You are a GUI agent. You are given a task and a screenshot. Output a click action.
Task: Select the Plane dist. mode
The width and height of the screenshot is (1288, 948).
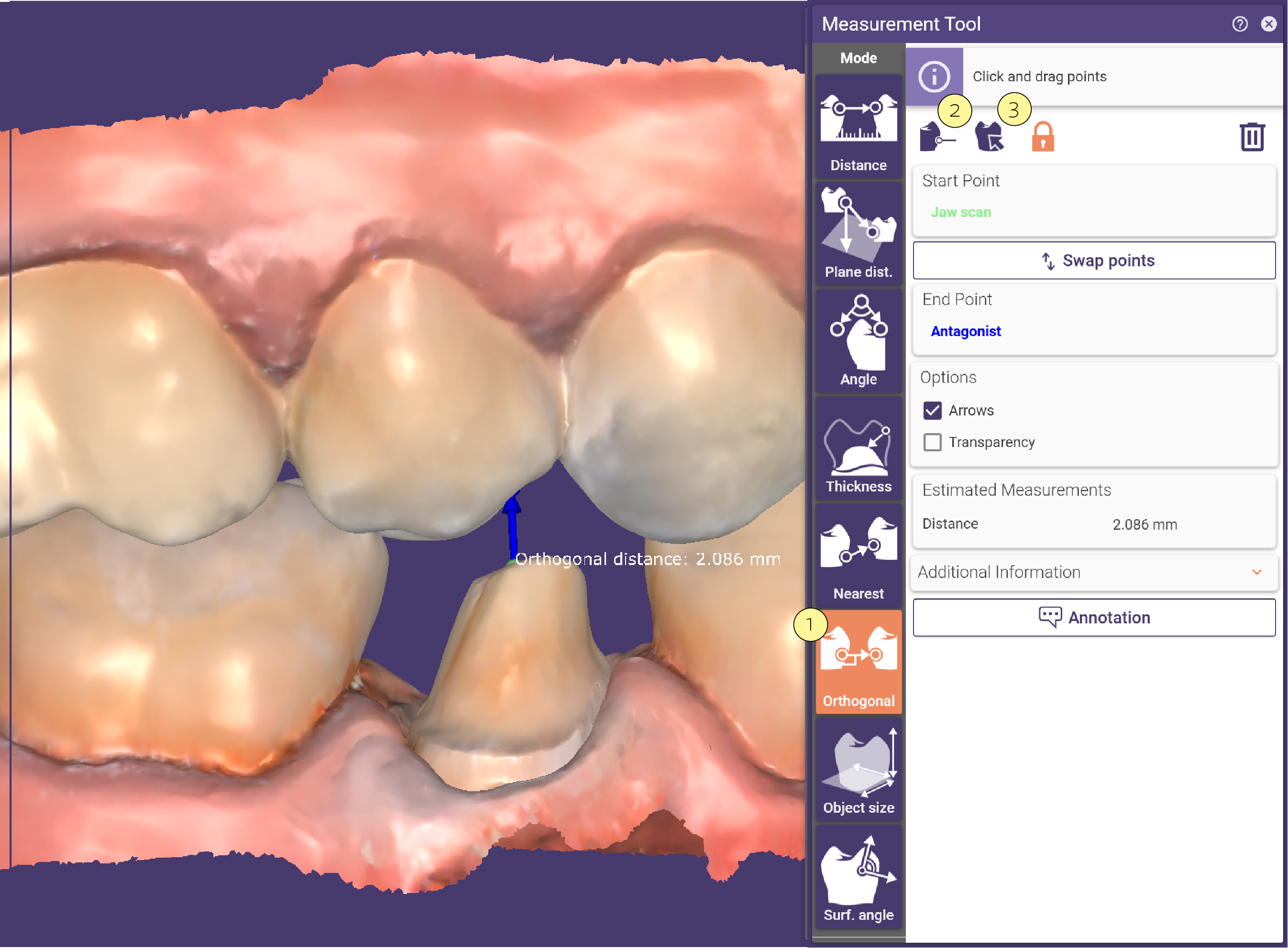pyautogui.click(x=858, y=234)
